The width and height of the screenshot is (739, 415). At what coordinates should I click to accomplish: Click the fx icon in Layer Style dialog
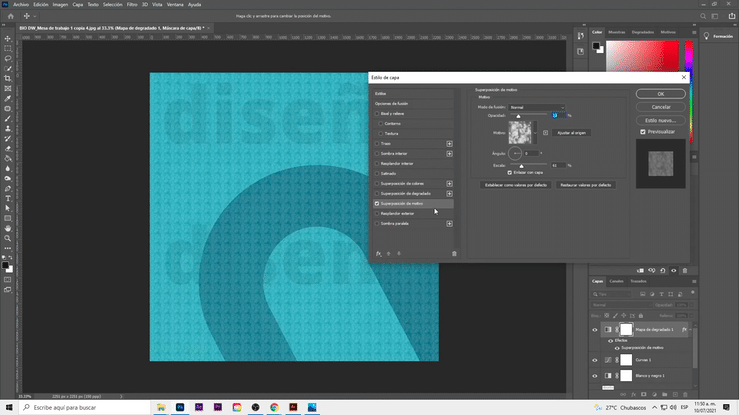pyautogui.click(x=378, y=253)
